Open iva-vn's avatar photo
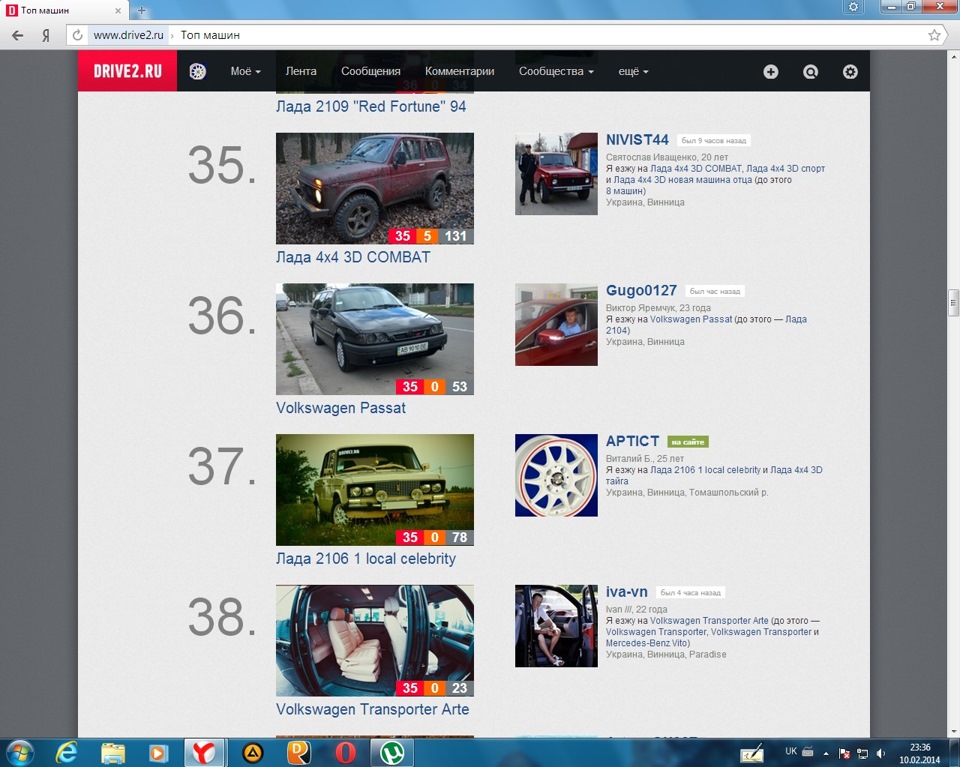Viewport: 960px width, 767px height. [x=556, y=626]
